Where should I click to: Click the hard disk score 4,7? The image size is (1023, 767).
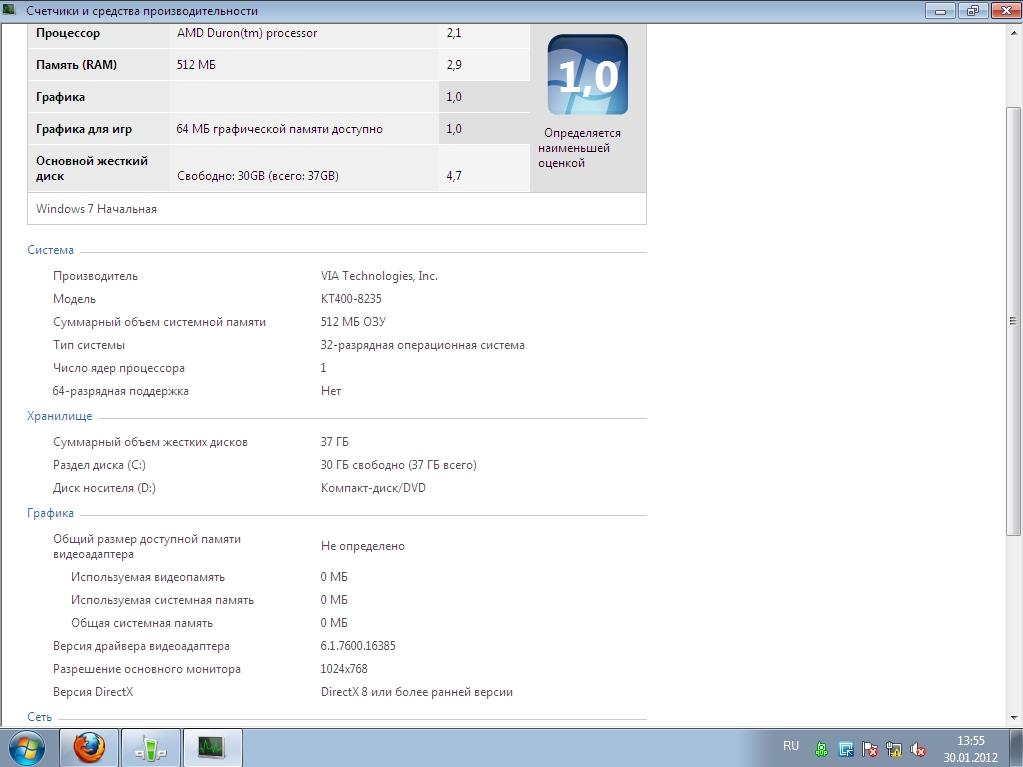(454, 175)
